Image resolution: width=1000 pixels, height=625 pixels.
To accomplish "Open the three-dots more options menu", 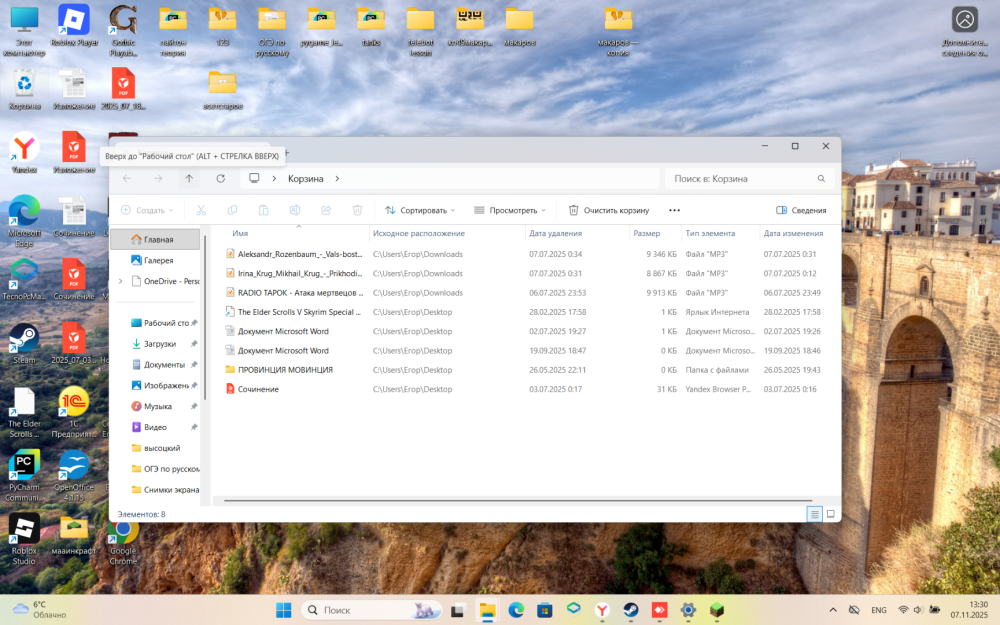I will point(674,210).
